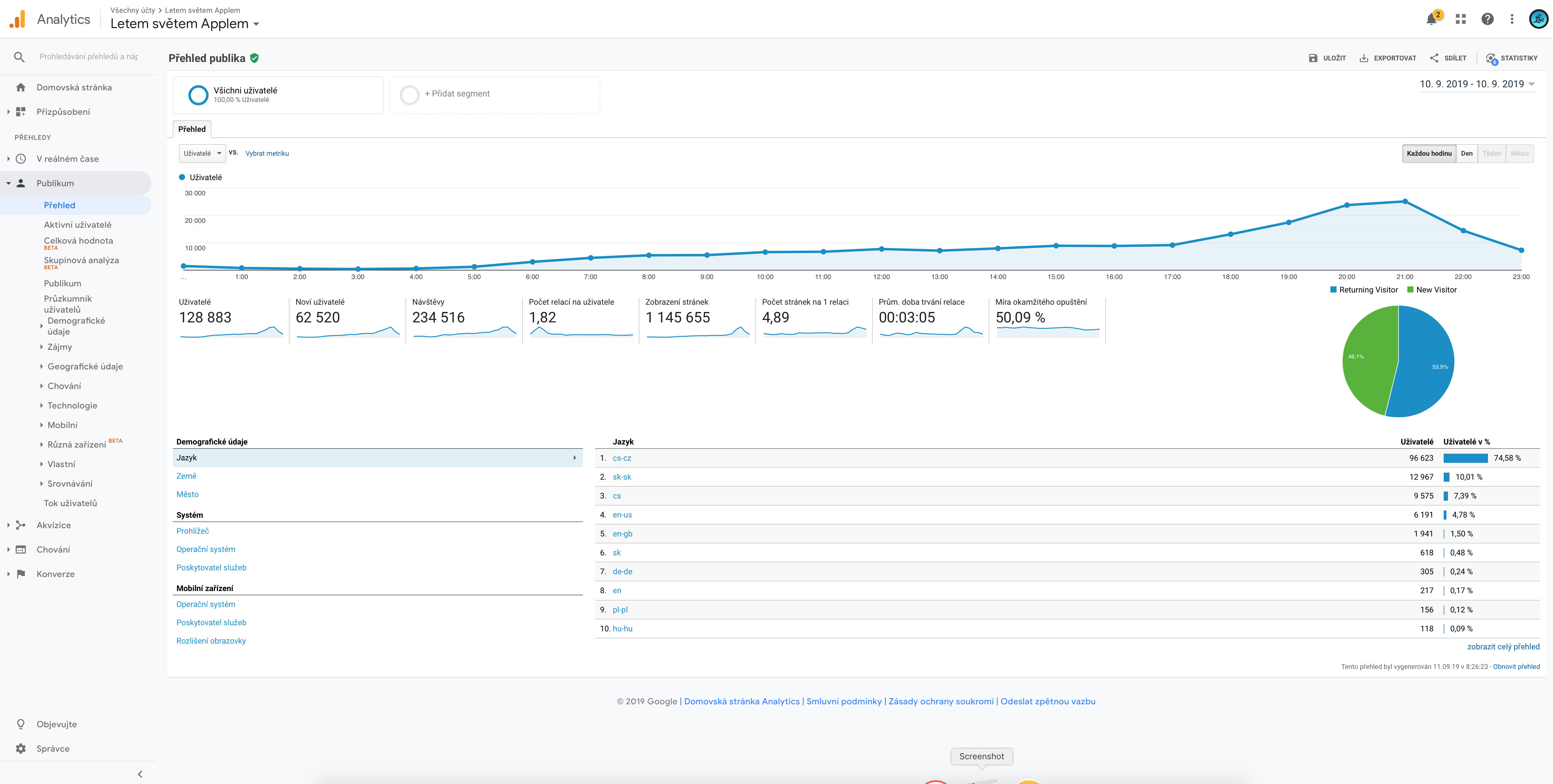
Task: Select the Všichni uživatelé segment circle
Action: pos(198,95)
